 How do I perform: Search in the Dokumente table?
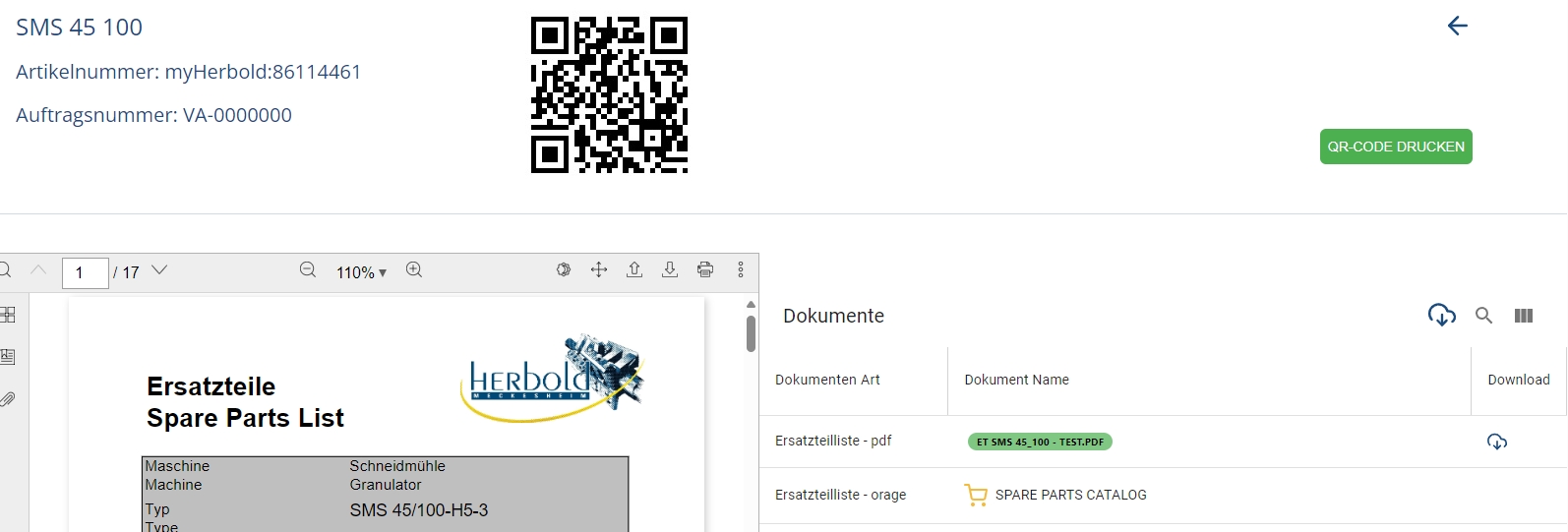1483,316
